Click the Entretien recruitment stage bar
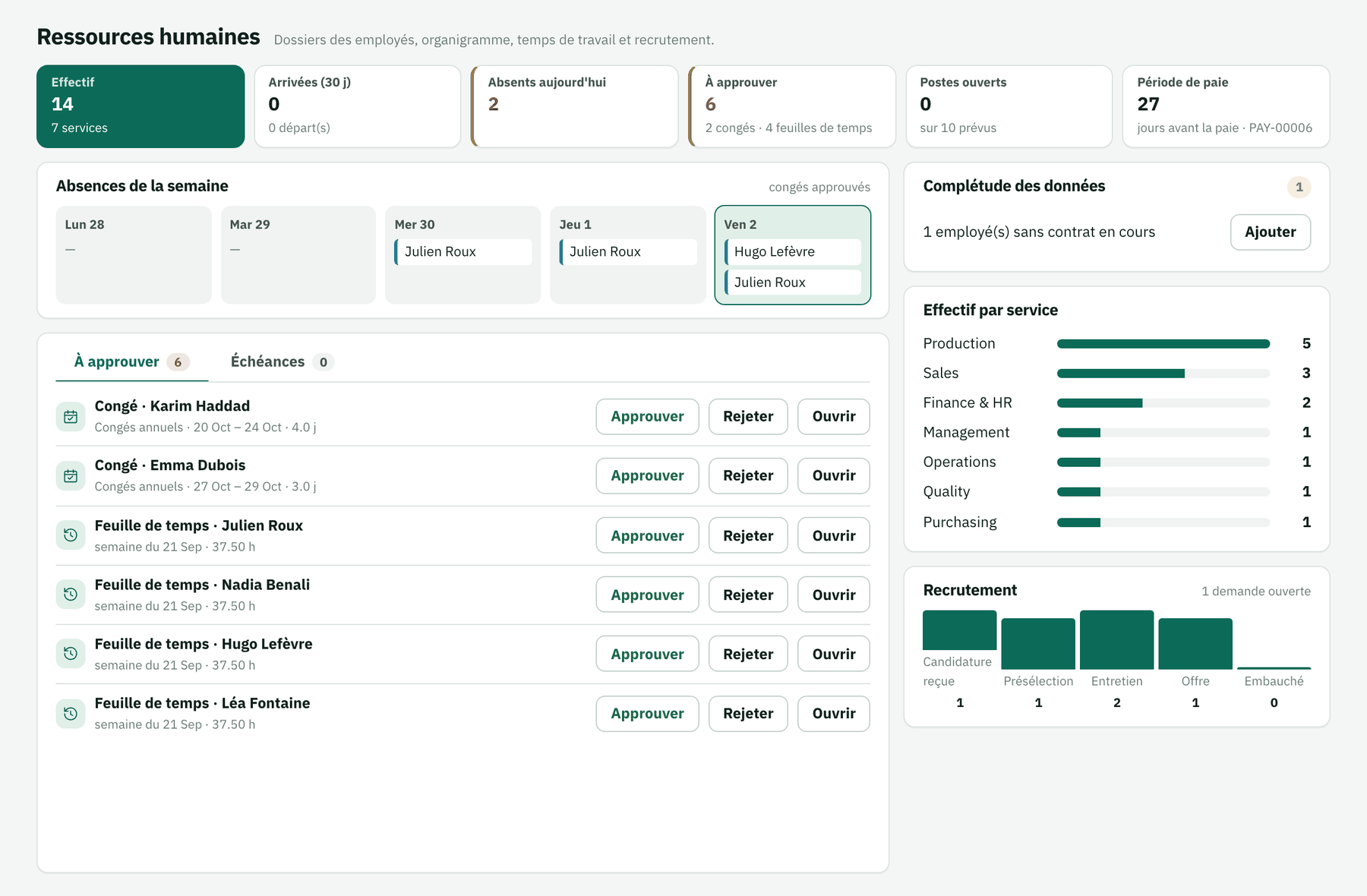The image size is (1367, 896). [1116, 639]
